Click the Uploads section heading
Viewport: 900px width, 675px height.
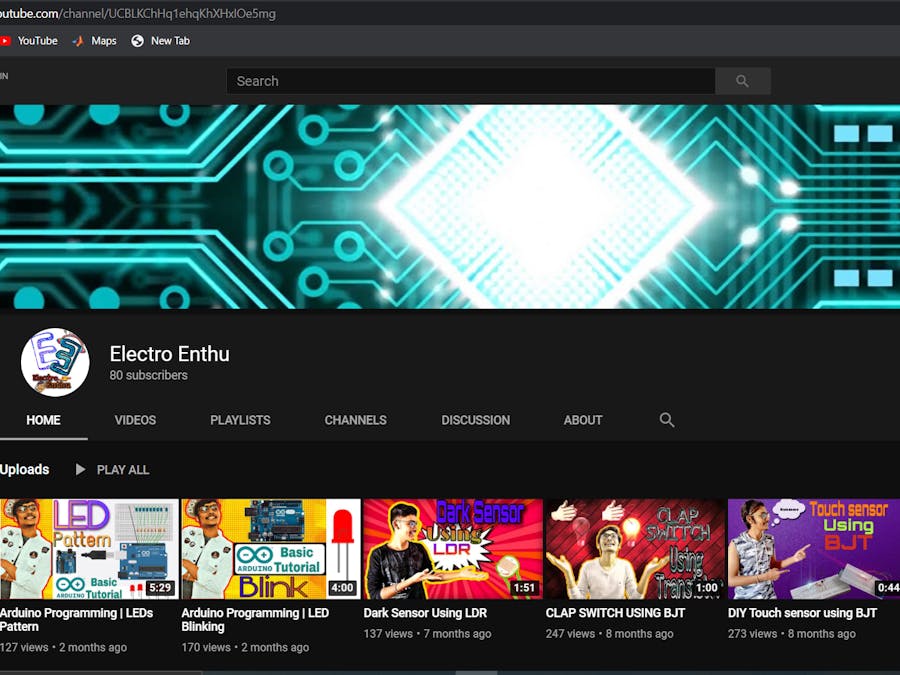tap(25, 470)
